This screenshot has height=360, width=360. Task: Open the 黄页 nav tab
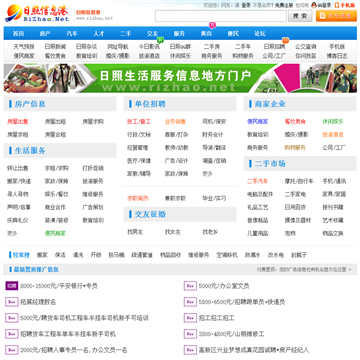(x=206, y=33)
